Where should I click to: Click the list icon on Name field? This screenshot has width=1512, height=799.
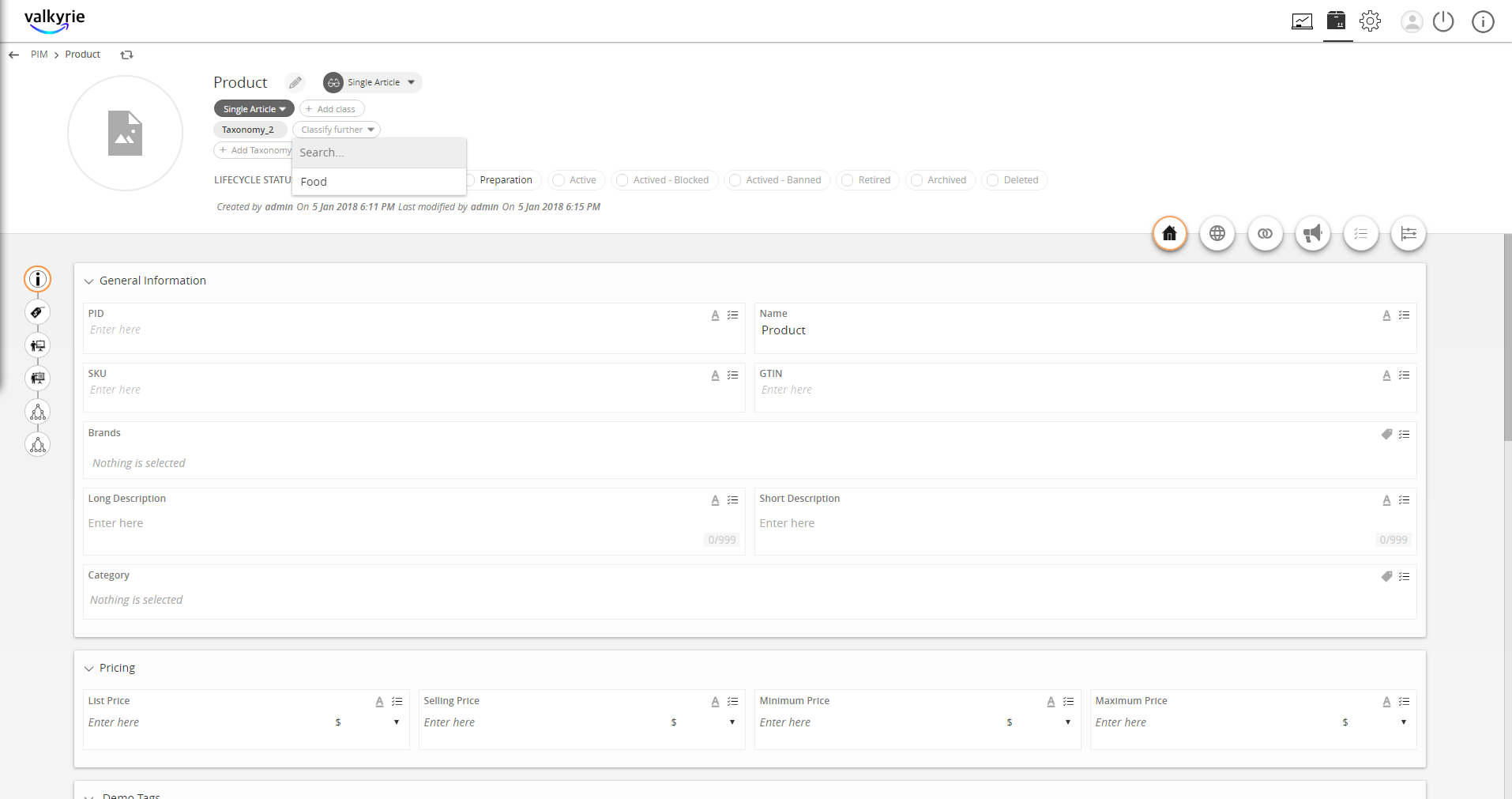[x=1404, y=315]
